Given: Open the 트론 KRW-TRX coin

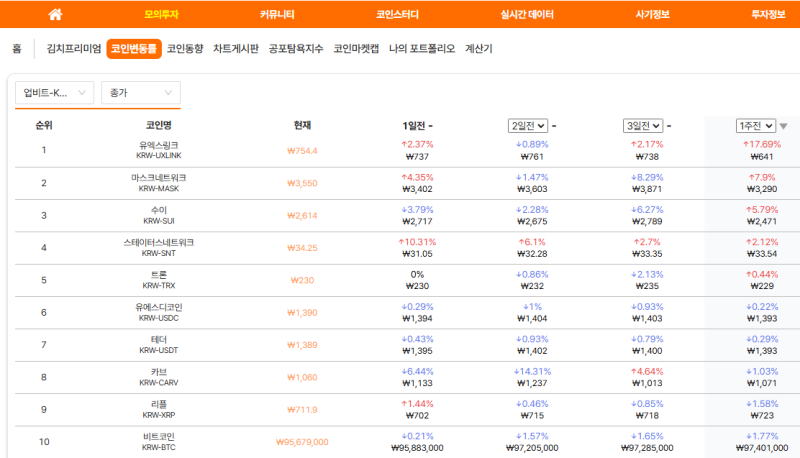Looking at the screenshot, I should 159,280.
